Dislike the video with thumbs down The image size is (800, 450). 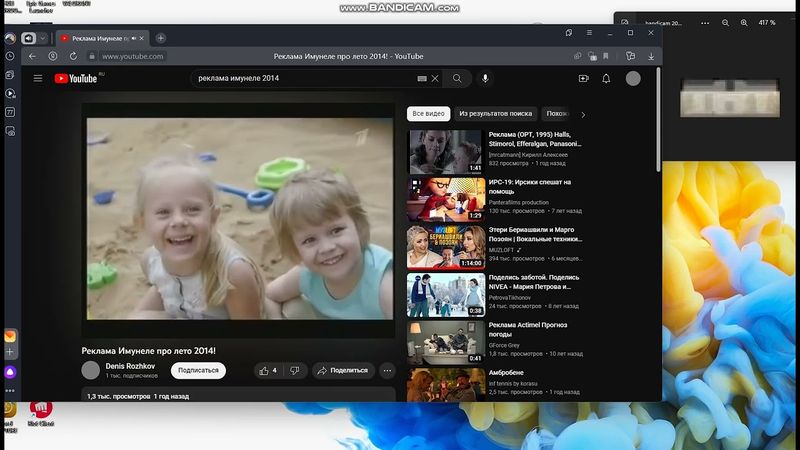(294, 370)
